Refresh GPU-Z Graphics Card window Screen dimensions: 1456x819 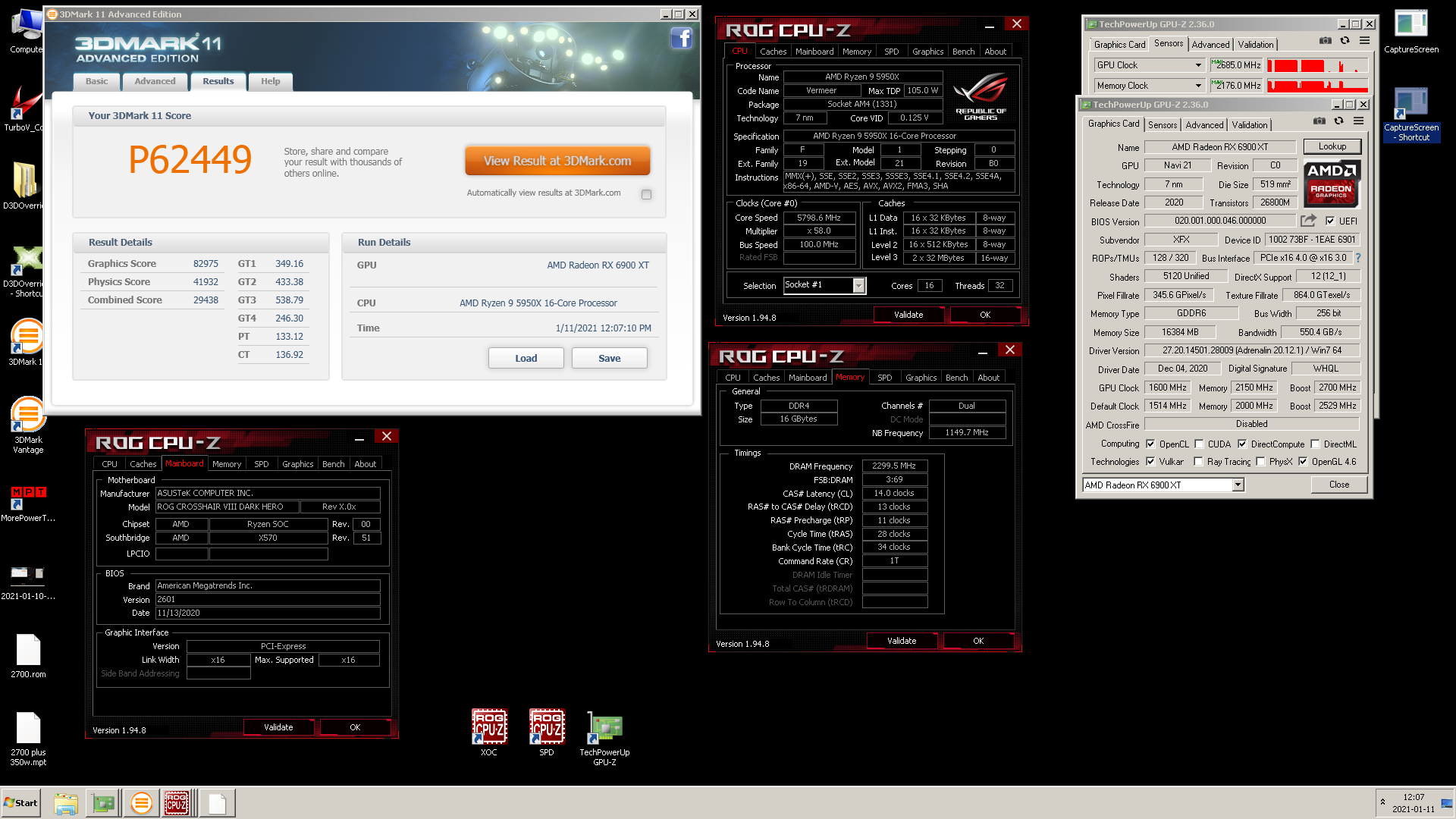(1338, 121)
